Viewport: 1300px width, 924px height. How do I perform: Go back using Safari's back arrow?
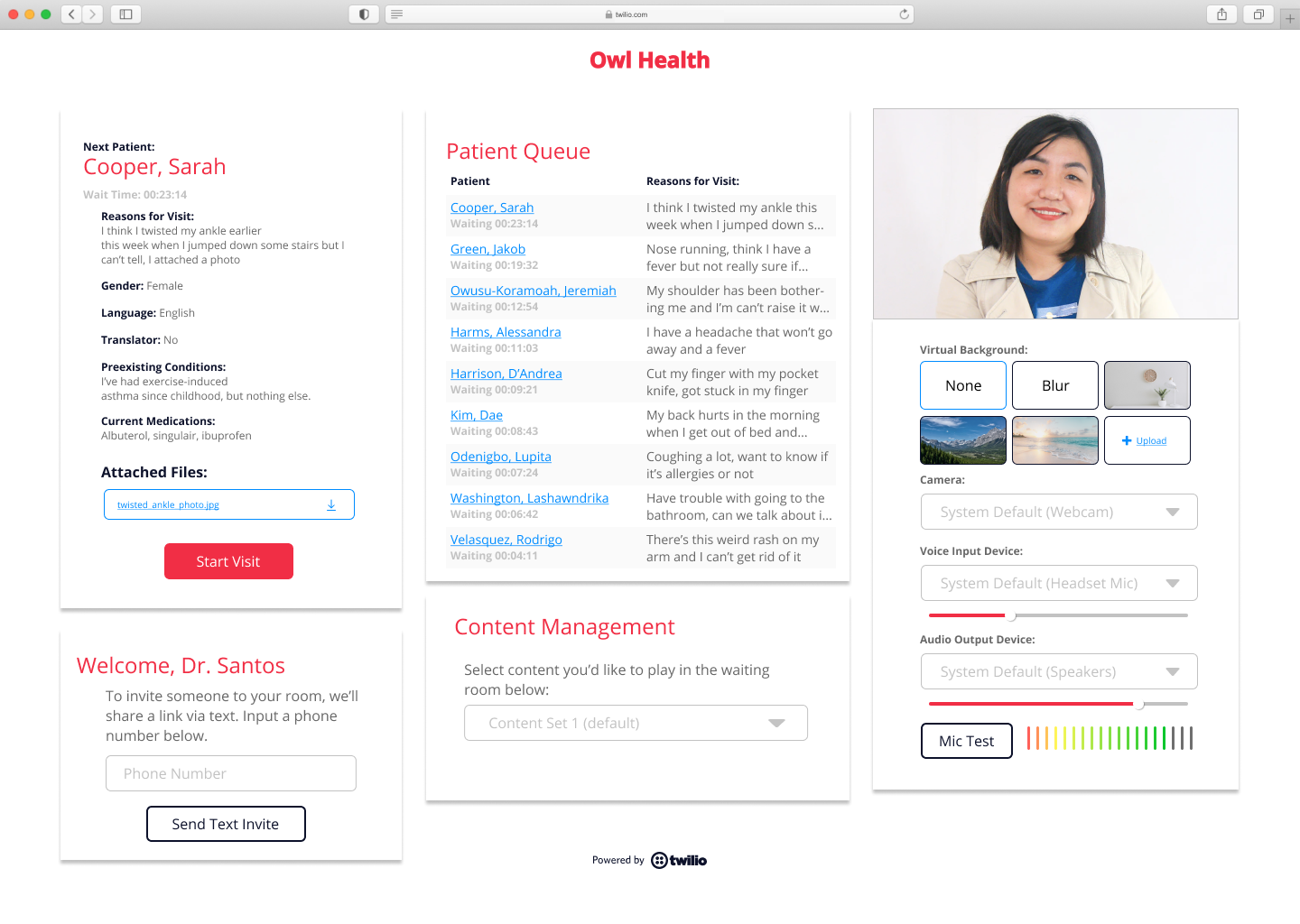point(71,14)
